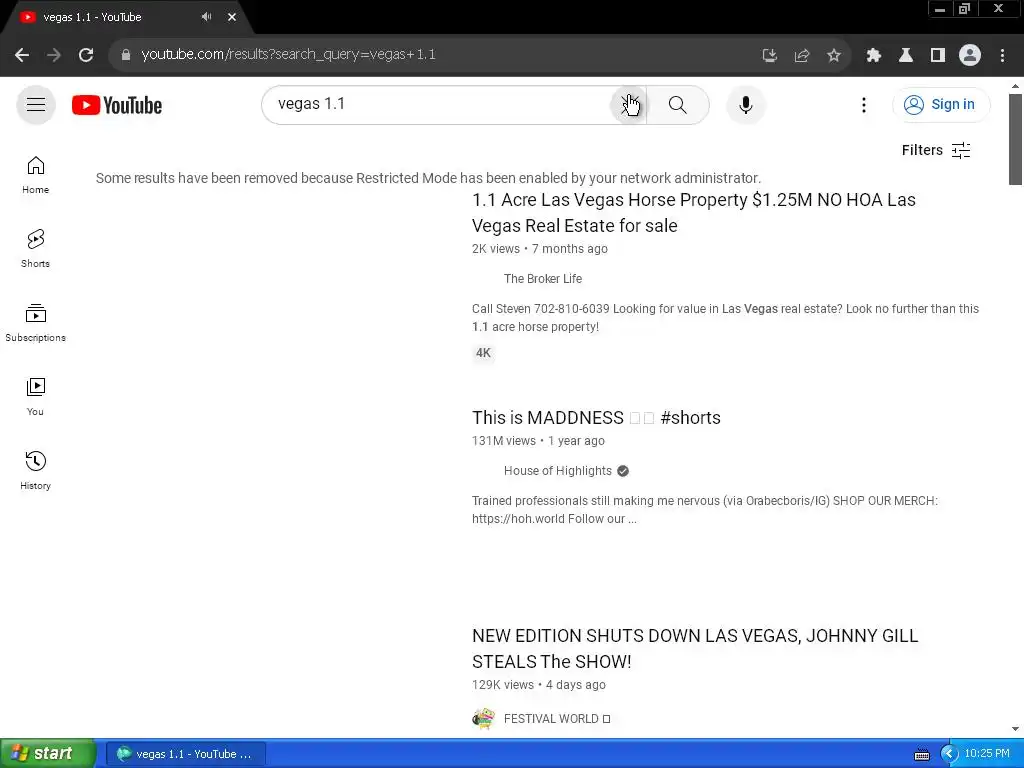Open Chrome three-dot menu

coord(1002,55)
